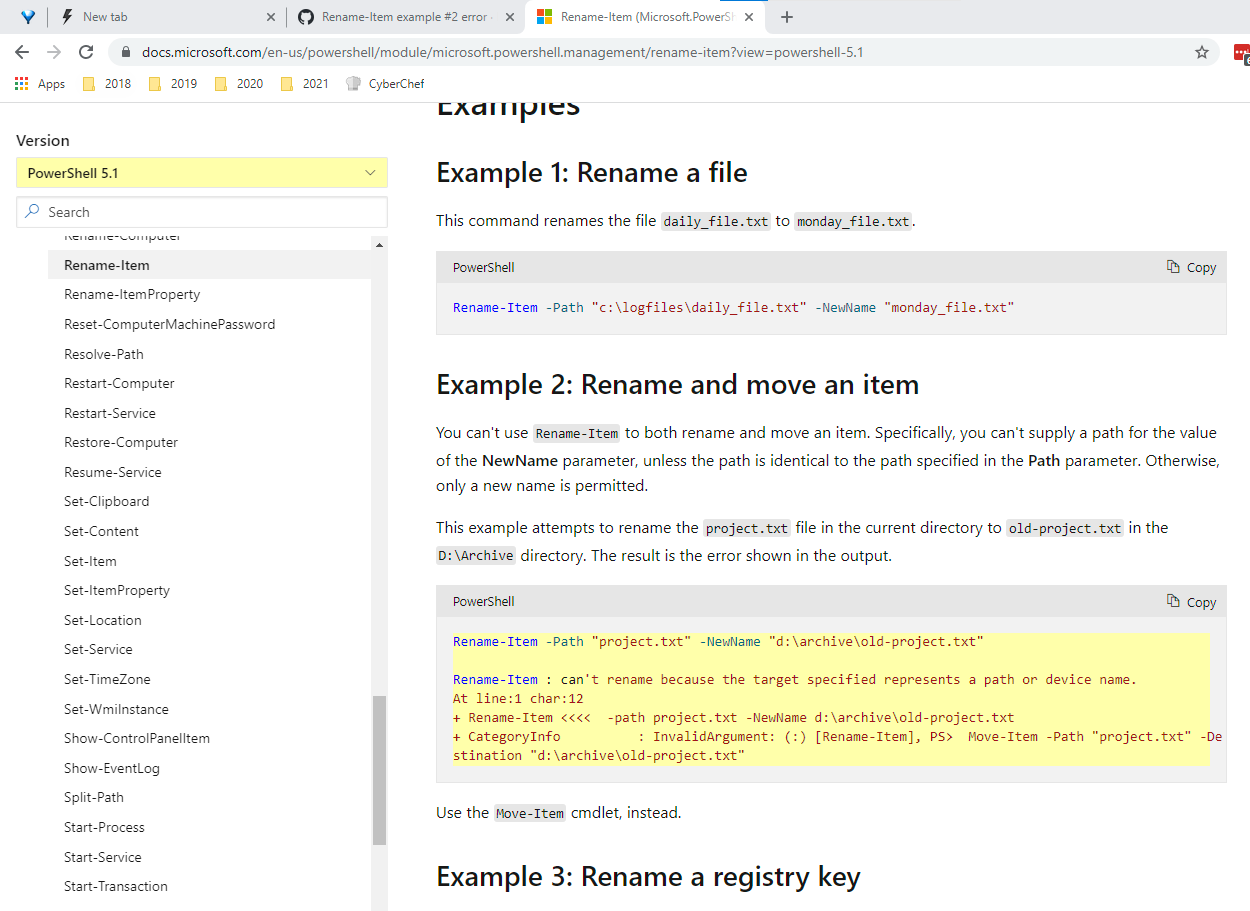This screenshot has width=1250, height=911.
Task: Open the 2020 bookmarks folder
Action: [239, 84]
